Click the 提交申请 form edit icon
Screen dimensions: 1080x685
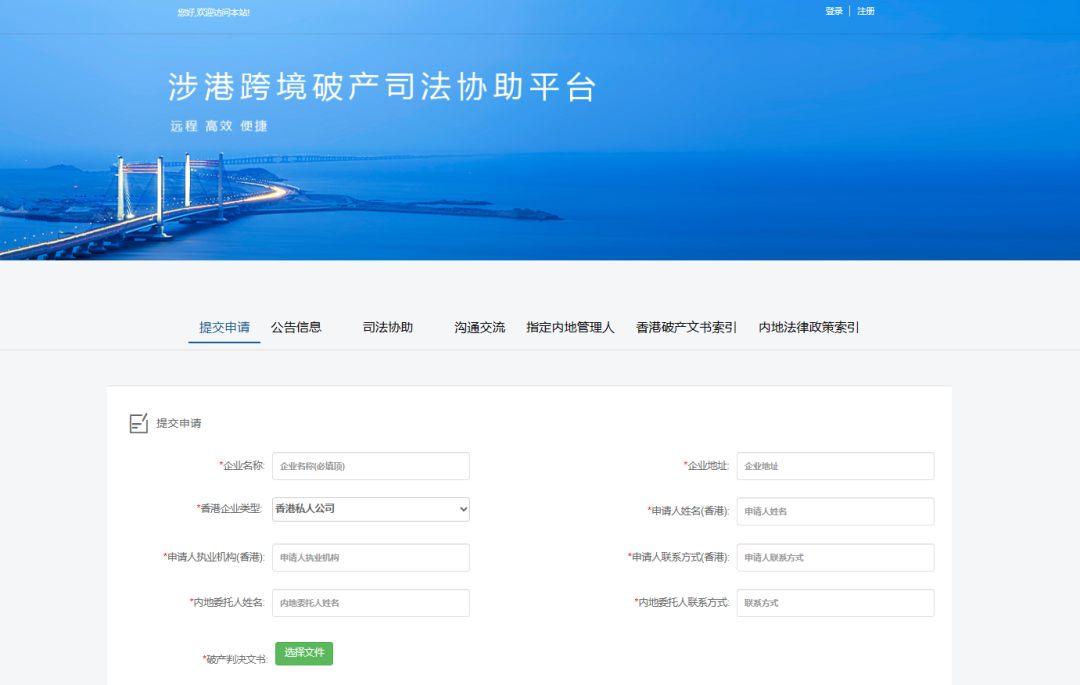(139, 423)
